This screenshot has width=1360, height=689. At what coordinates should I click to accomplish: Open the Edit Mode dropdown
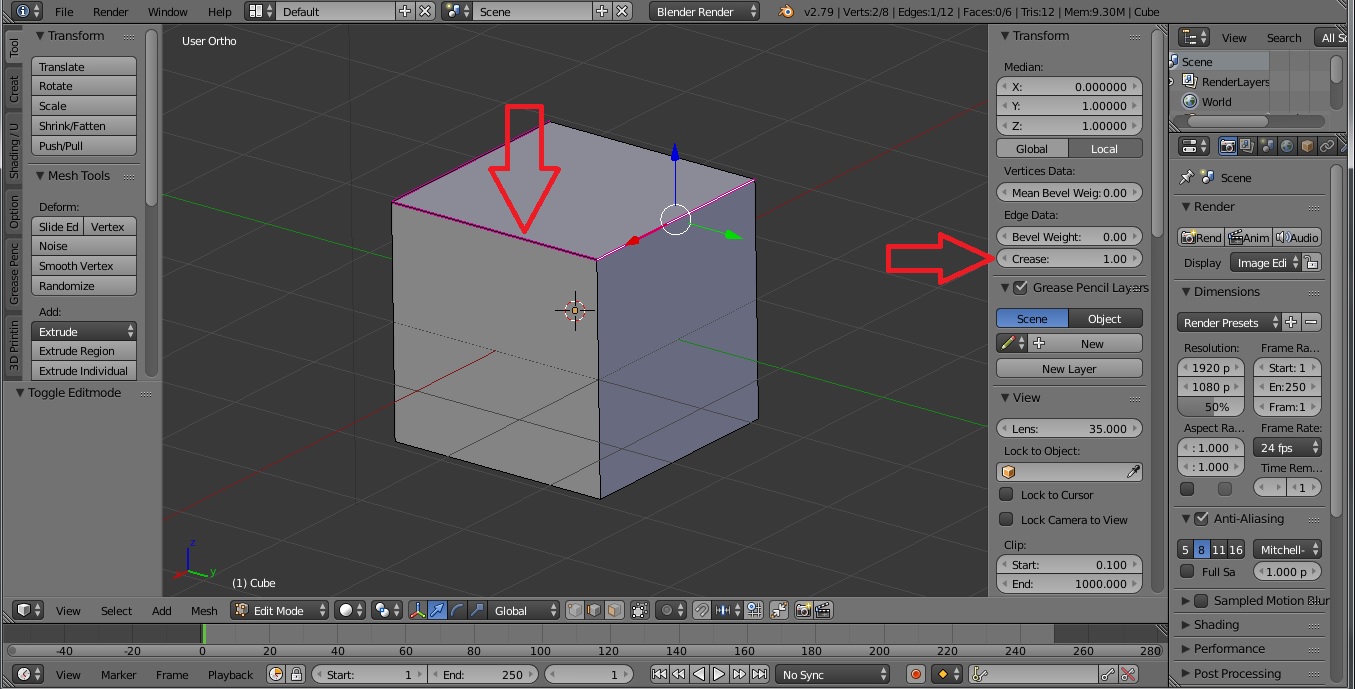[280, 610]
